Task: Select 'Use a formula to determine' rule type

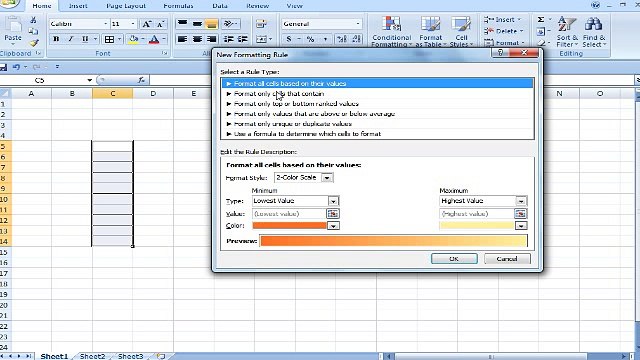Action: point(378,134)
